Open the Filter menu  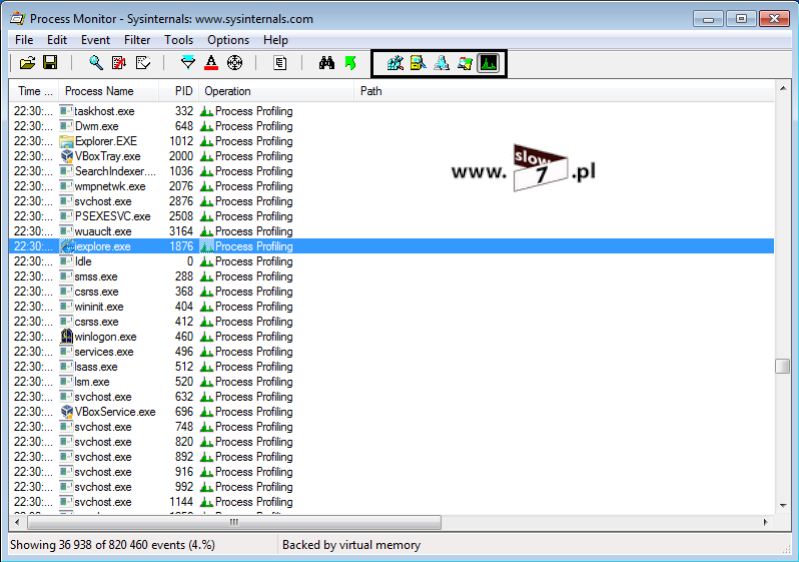tap(137, 40)
